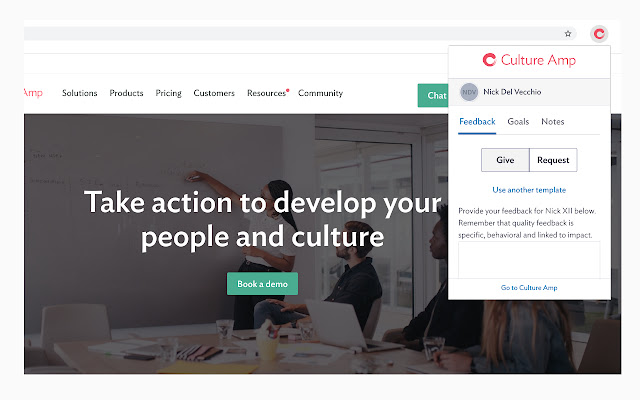Click the bookmark star icon in address bar
This screenshot has width=640, height=400.
tap(568, 34)
